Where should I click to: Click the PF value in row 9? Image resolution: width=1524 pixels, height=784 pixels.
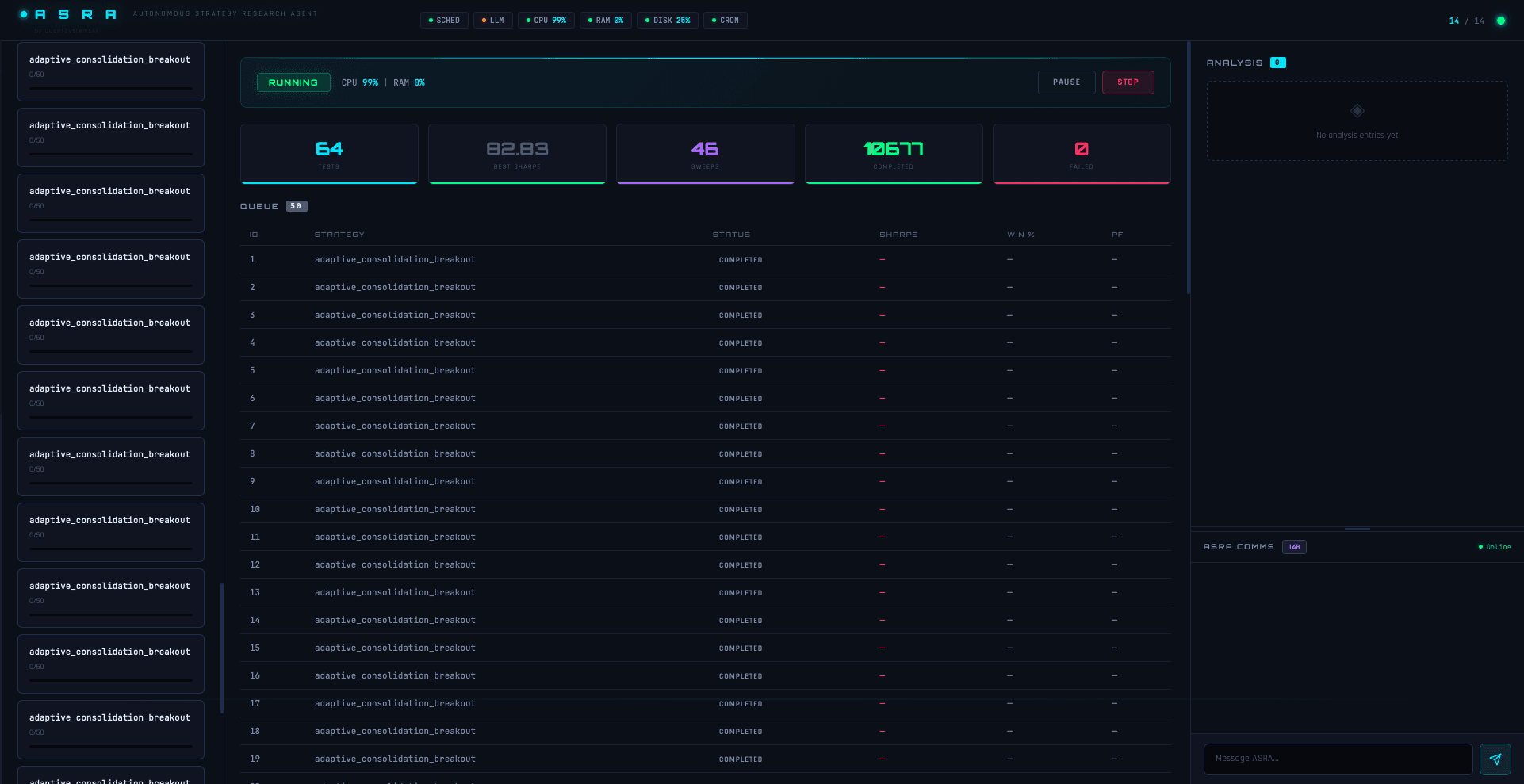pyautogui.click(x=1114, y=482)
